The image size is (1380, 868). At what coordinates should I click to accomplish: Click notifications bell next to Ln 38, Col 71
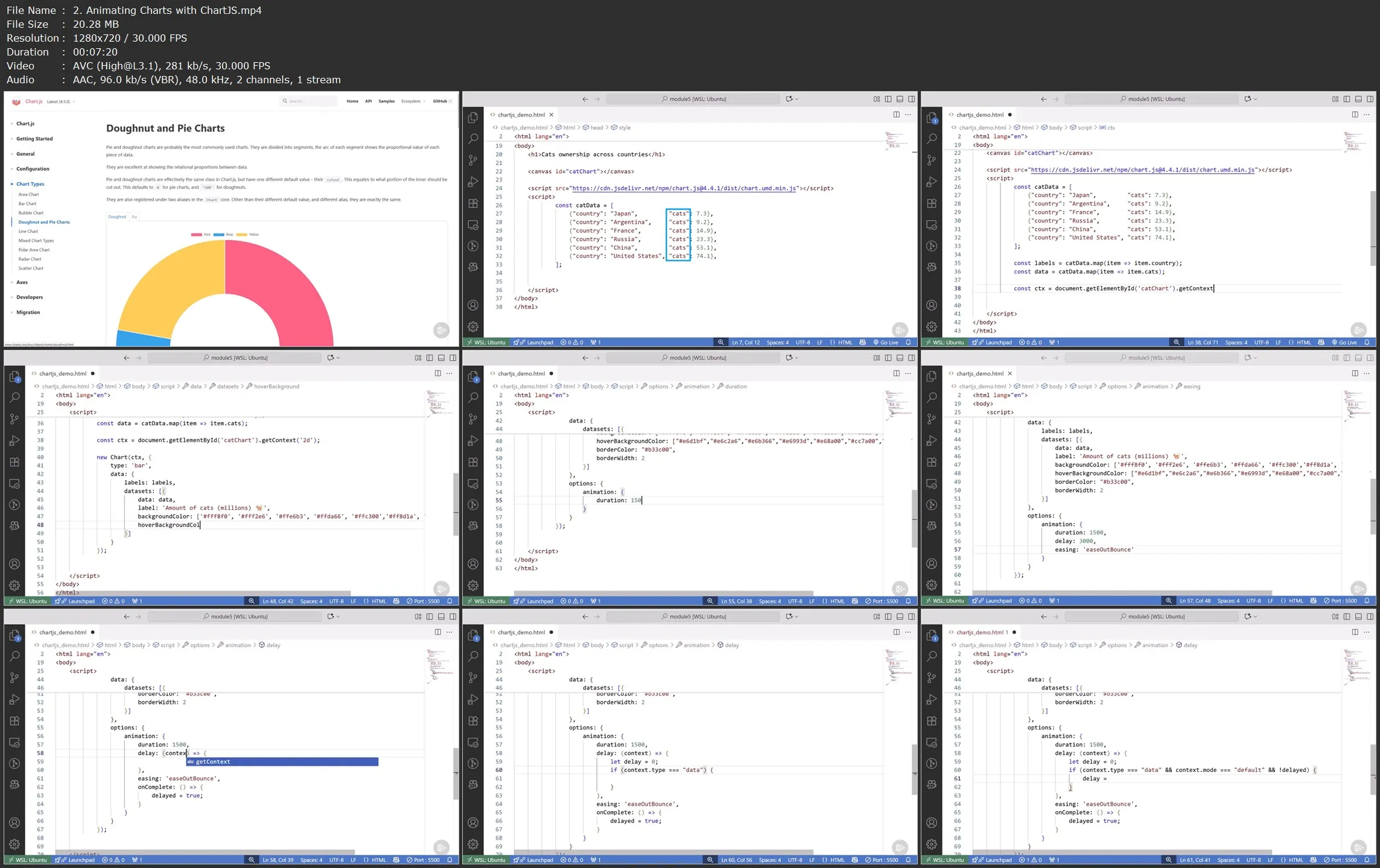(1367, 342)
